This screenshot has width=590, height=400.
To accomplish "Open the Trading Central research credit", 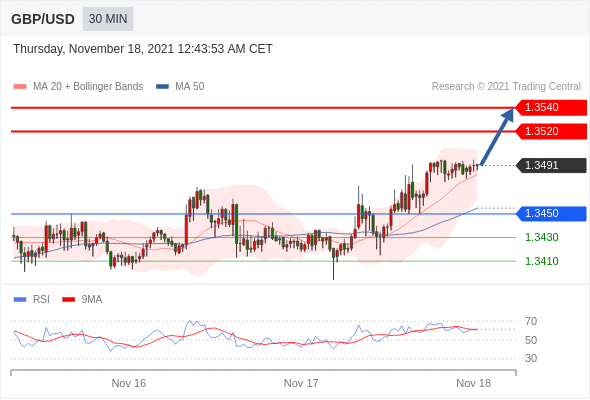I will [506, 87].
